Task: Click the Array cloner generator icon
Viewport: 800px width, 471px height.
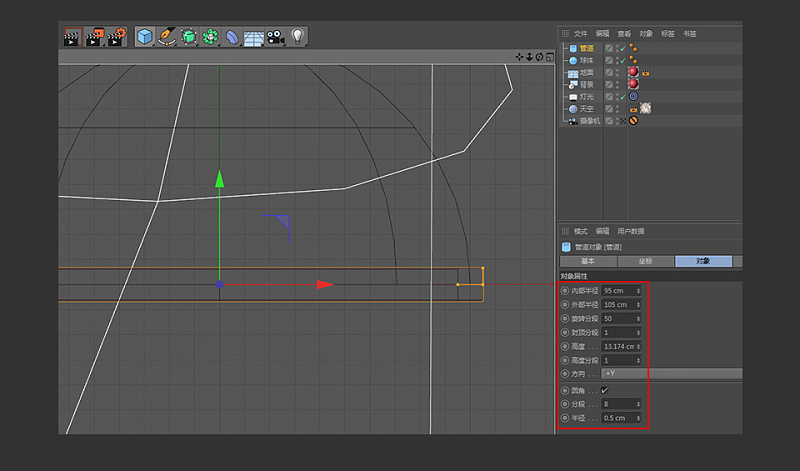Action: coord(210,37)
